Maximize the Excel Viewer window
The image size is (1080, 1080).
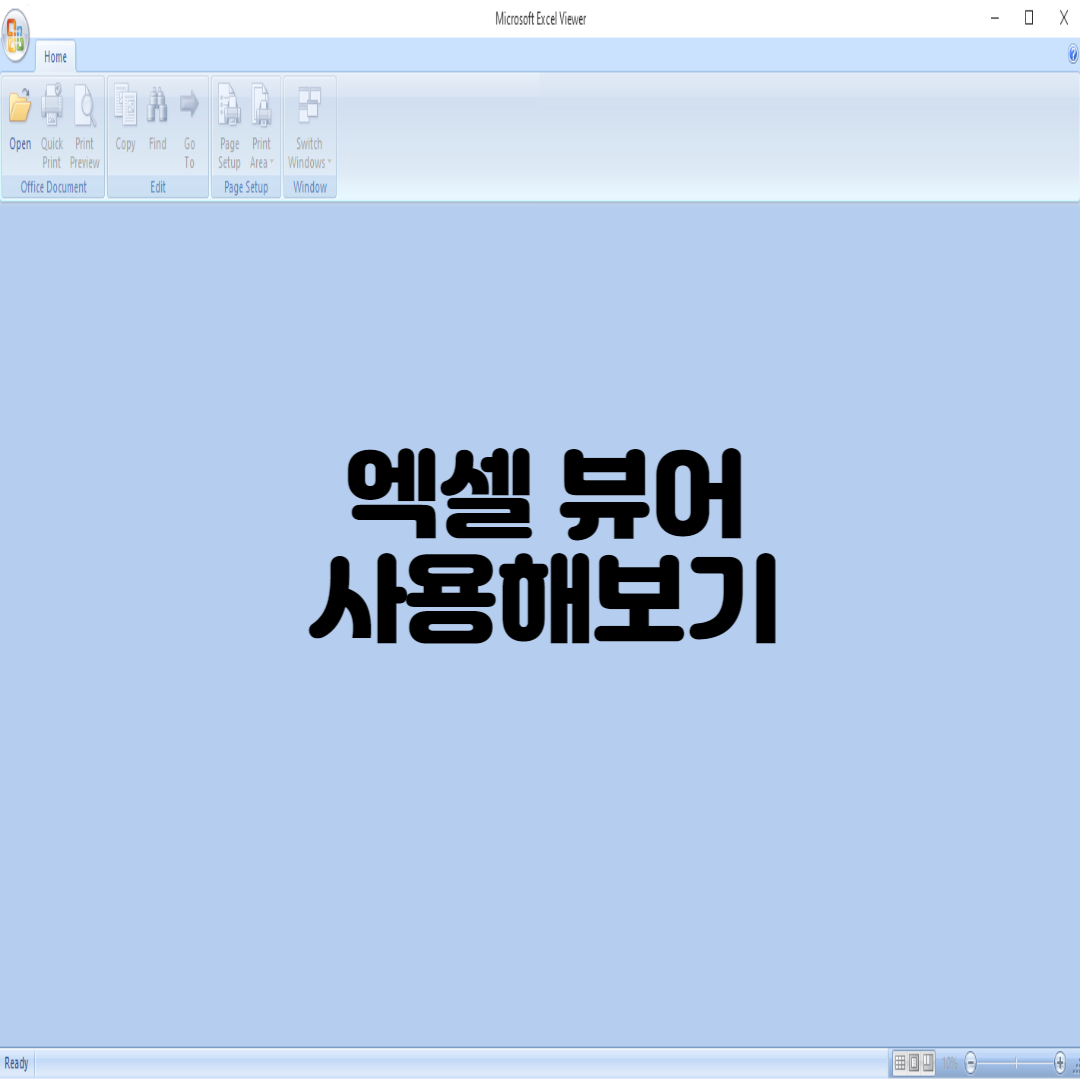[1029, 19]
